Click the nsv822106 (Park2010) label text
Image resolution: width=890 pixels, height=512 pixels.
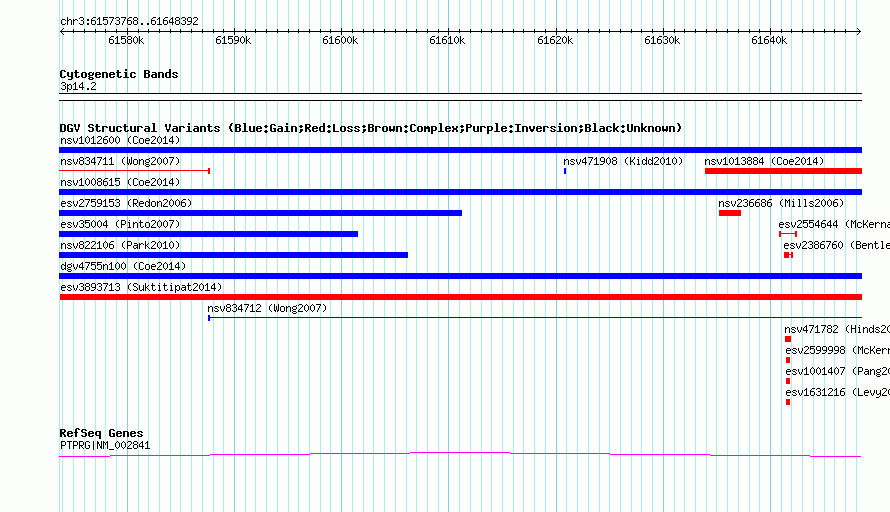pyautogui.click(x=120, y=245)
